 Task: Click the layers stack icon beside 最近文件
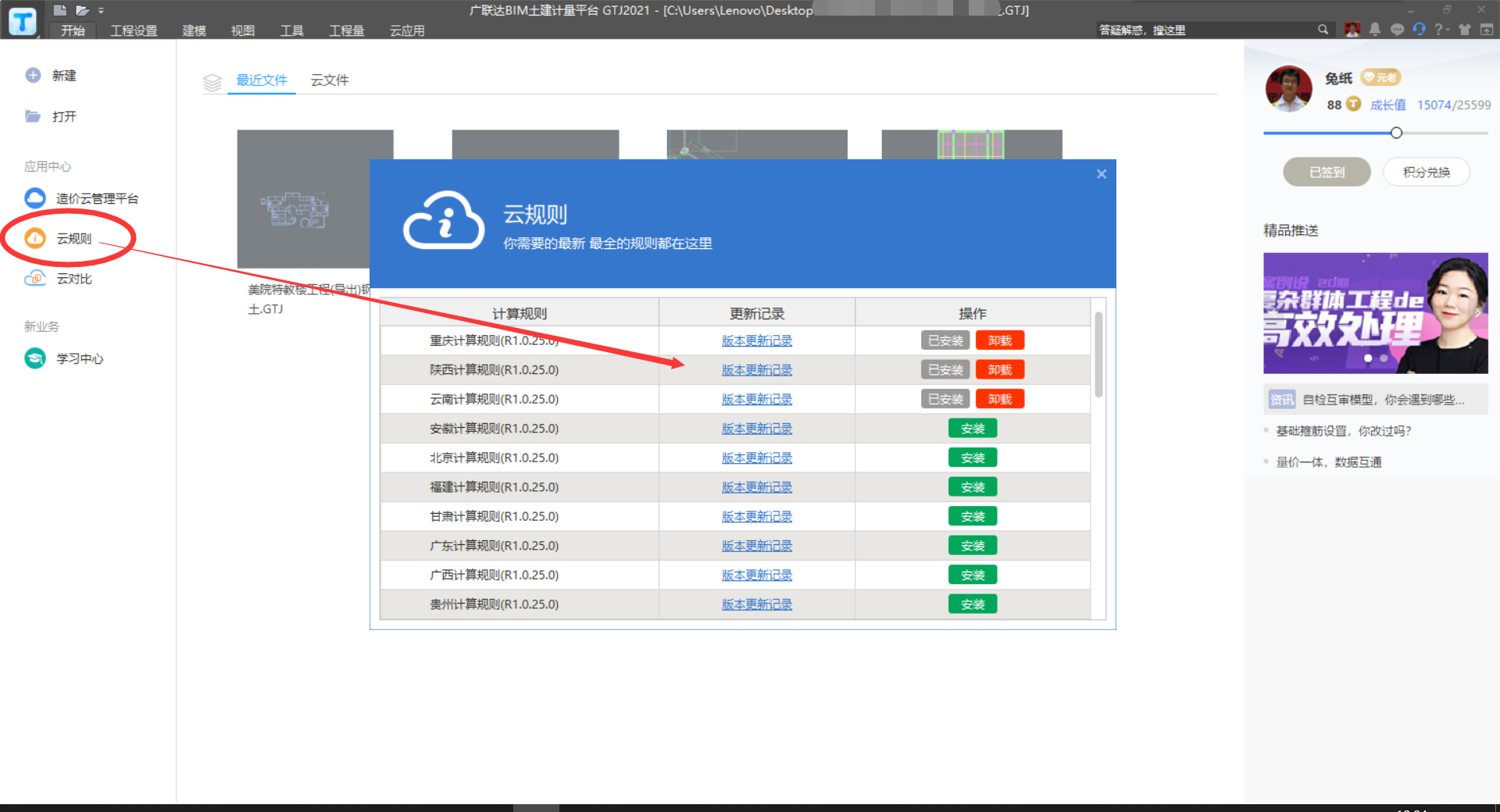point(212,82)
